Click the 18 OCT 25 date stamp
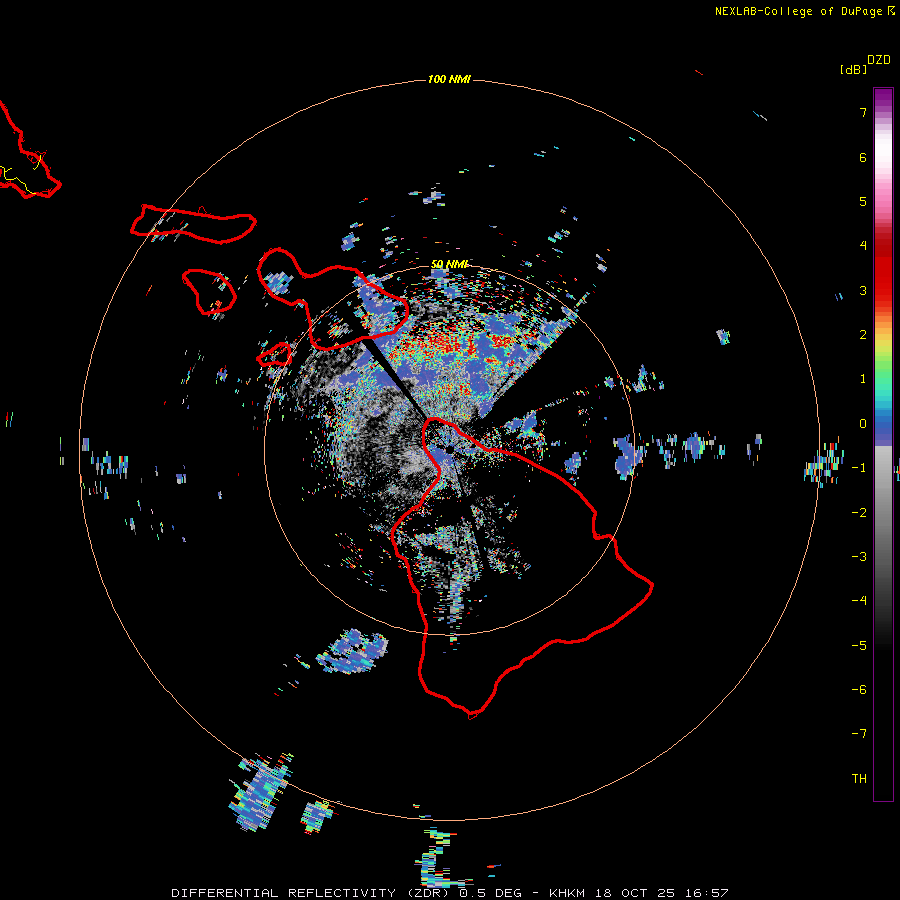Image resolution: width=900 pixels, height=900 pixels. [x=635, y=893]
